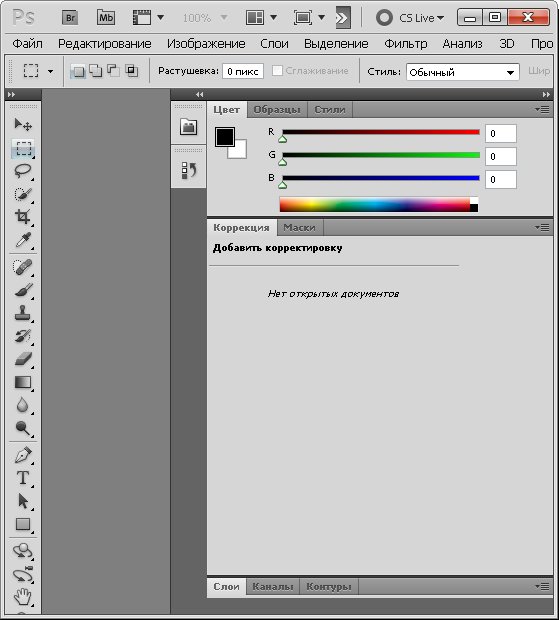This screenshot has height=620, width=559.
Task: Launch Adobe Bridge with Br button
Action: click(70, 18)
